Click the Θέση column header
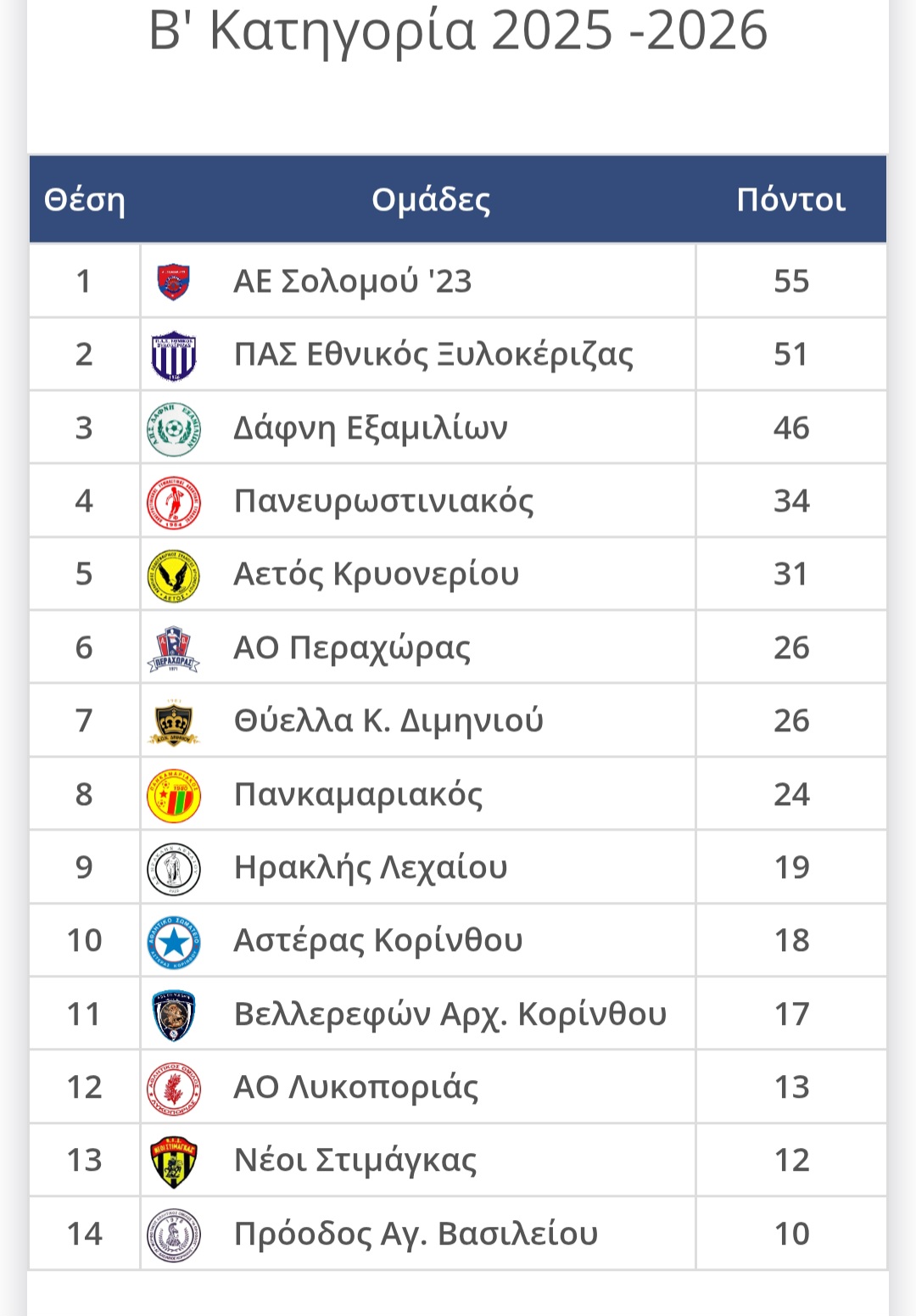This screenshot has width=916, height=1316. pos(84,200)
